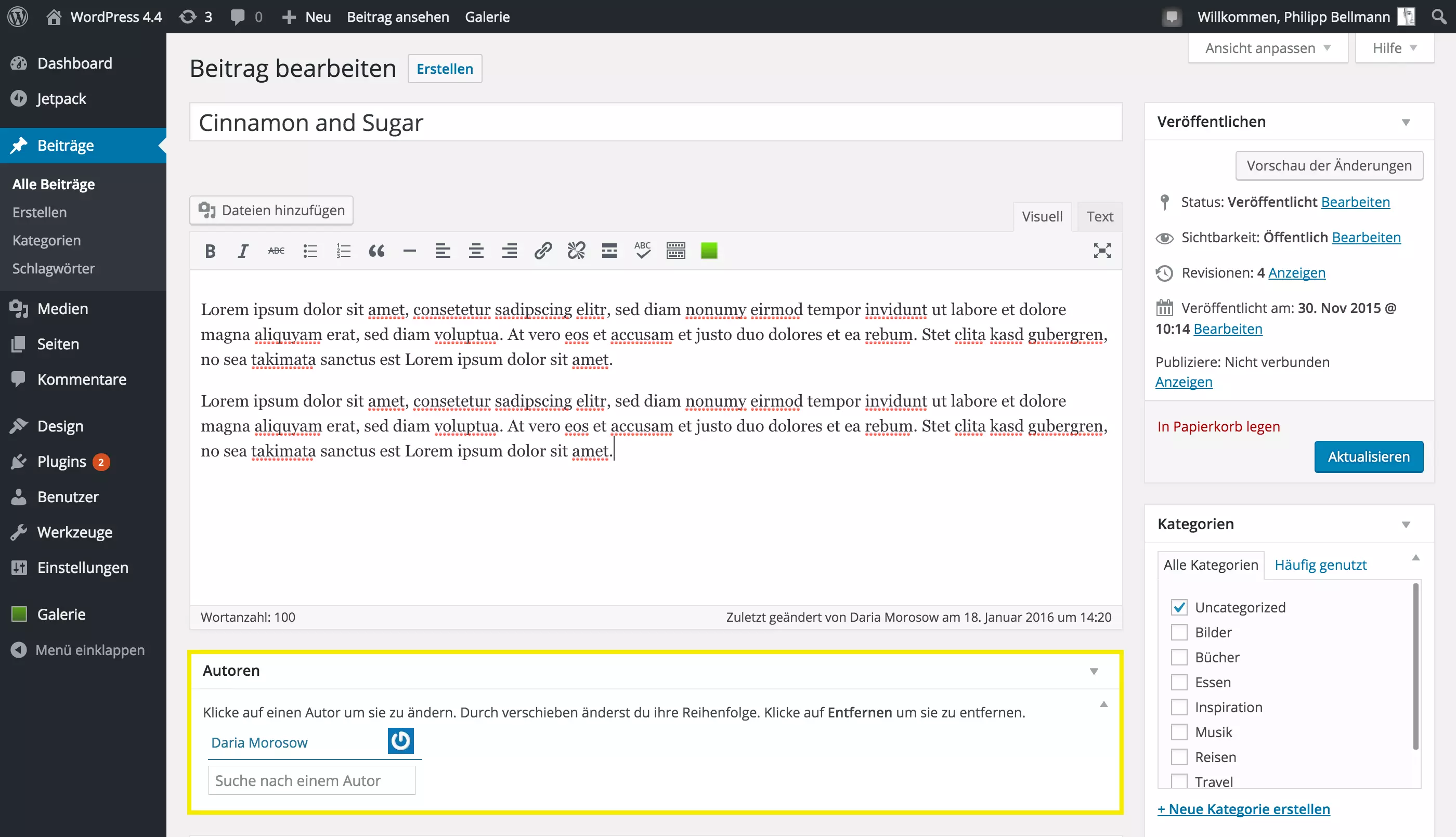
Task: Click the Strikethrough text icon
Action: point(277,251)
